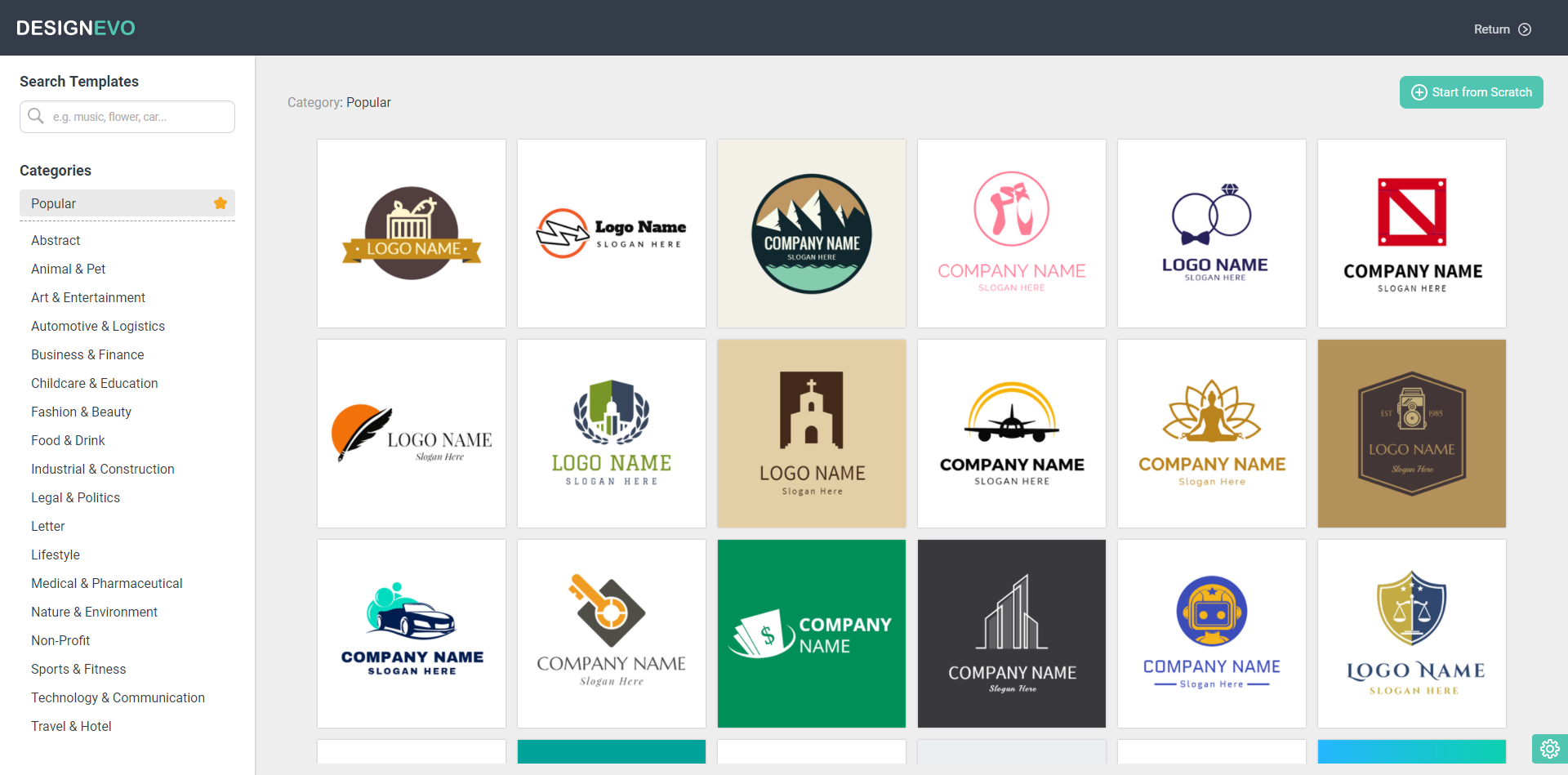The width and height of the screenshot is (1568, 775).
Task: Select the mountain circle logo template
Action: tap(812, 234)
